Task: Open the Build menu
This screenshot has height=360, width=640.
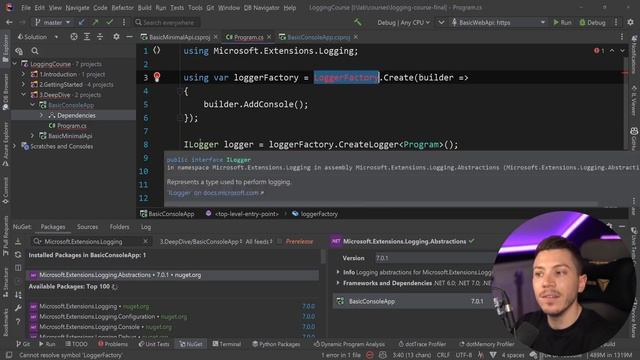Action: click(144, 8)
